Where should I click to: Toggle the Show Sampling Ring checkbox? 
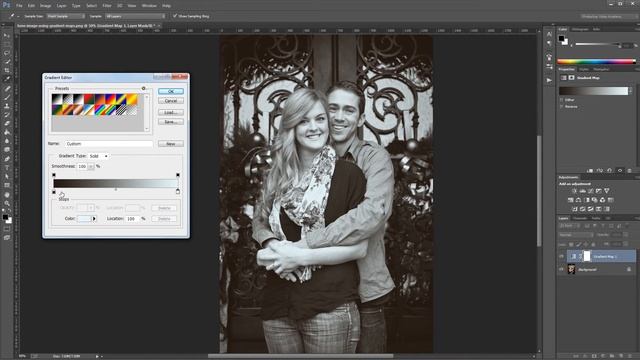175,16
